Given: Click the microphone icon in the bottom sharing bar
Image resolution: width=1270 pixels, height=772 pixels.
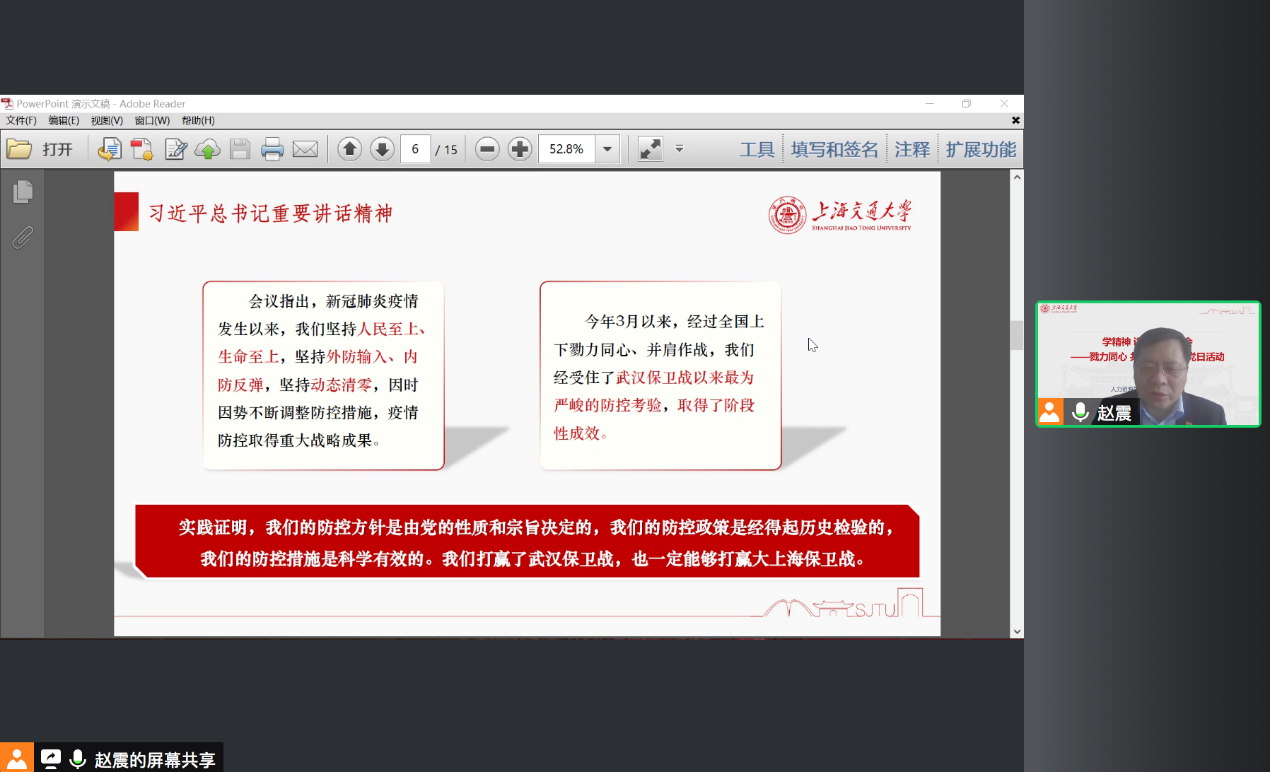Looking at the screenshot, I should click(x=78, y=759).
